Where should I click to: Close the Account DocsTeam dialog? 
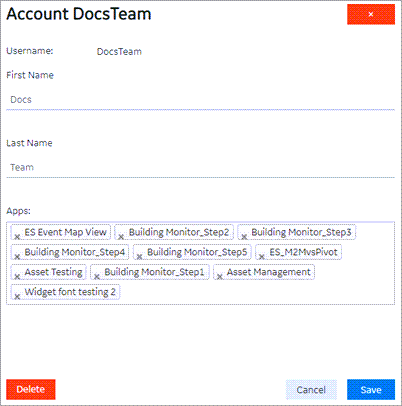(371, 14)
